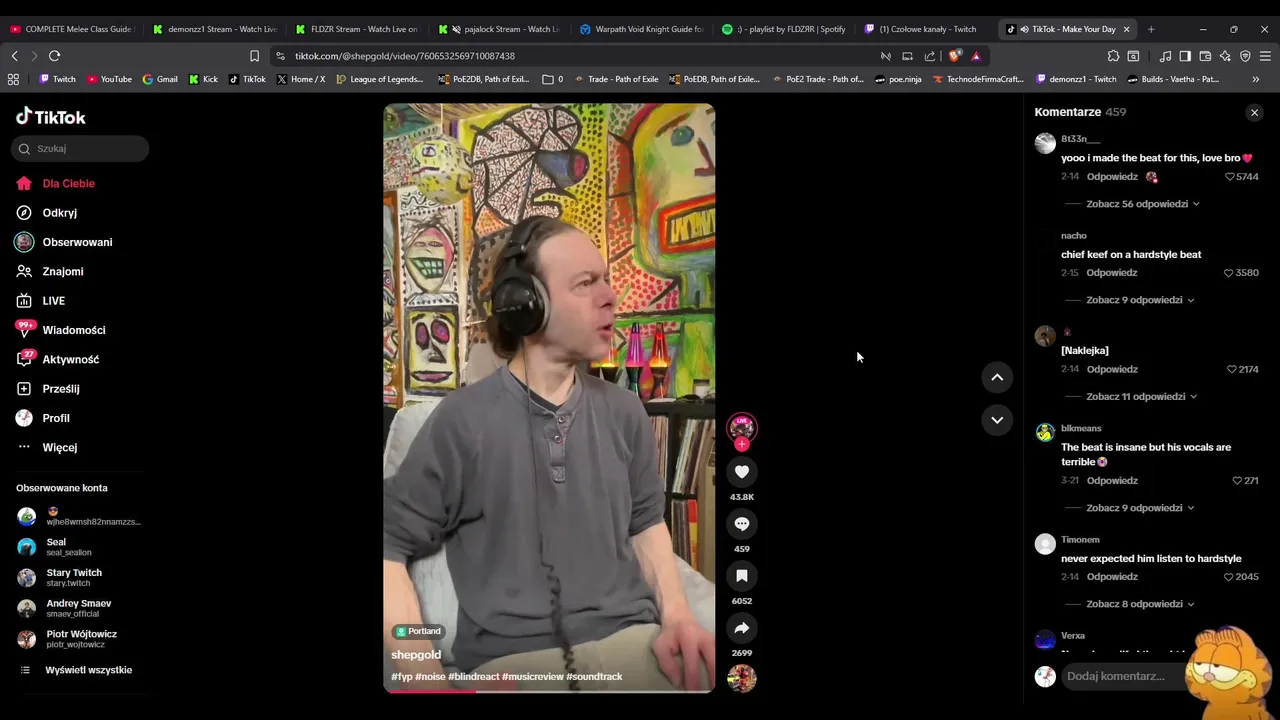Click the Dodaj komentarz input field
The height and width of the screenshot is (720, 1280).
[x=1125, y=676]
